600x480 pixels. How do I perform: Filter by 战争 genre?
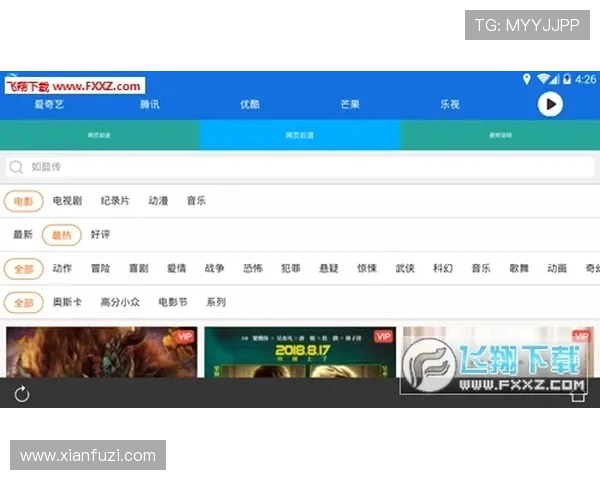pyautogui.click(x=215, y=268)
